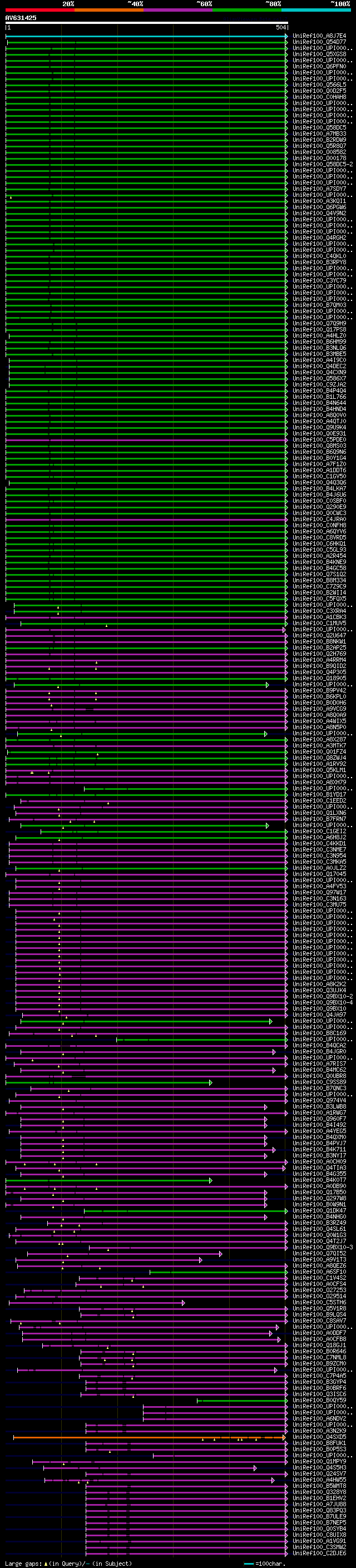Click label UniRef100_A8K2K2
The width and height of the screenshot is (356, 1568).
[x=319, y=985]
